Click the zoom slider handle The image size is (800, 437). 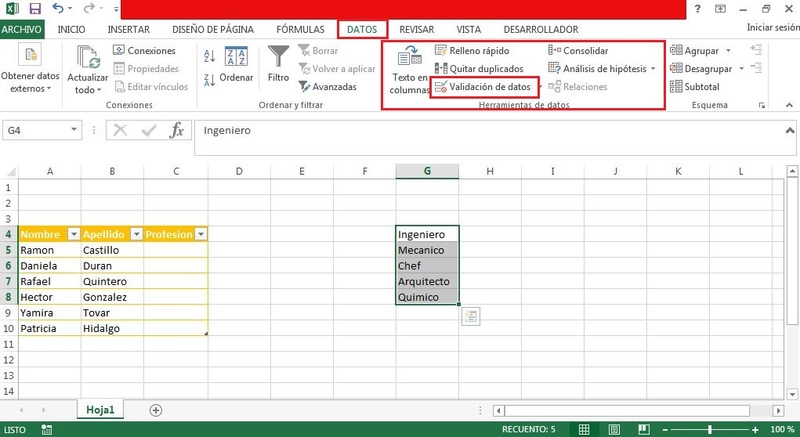(x=710, y=429)
